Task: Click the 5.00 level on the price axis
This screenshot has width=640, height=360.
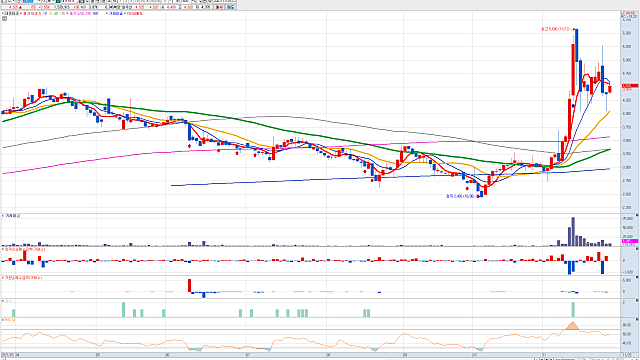Action: (627, 60)
